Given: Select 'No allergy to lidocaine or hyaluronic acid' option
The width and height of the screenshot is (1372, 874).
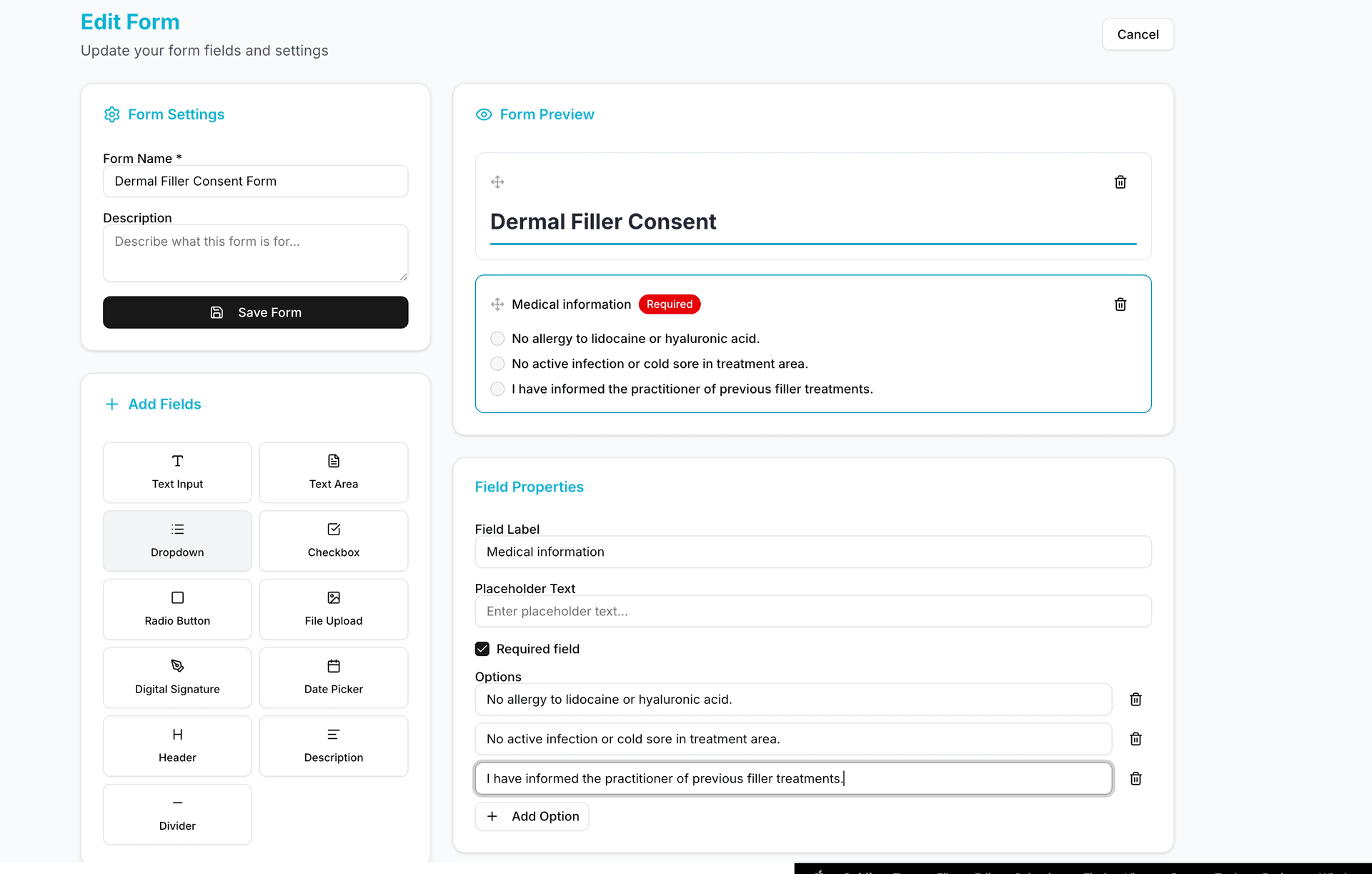Looking at the screenshot, I should 497,338.
